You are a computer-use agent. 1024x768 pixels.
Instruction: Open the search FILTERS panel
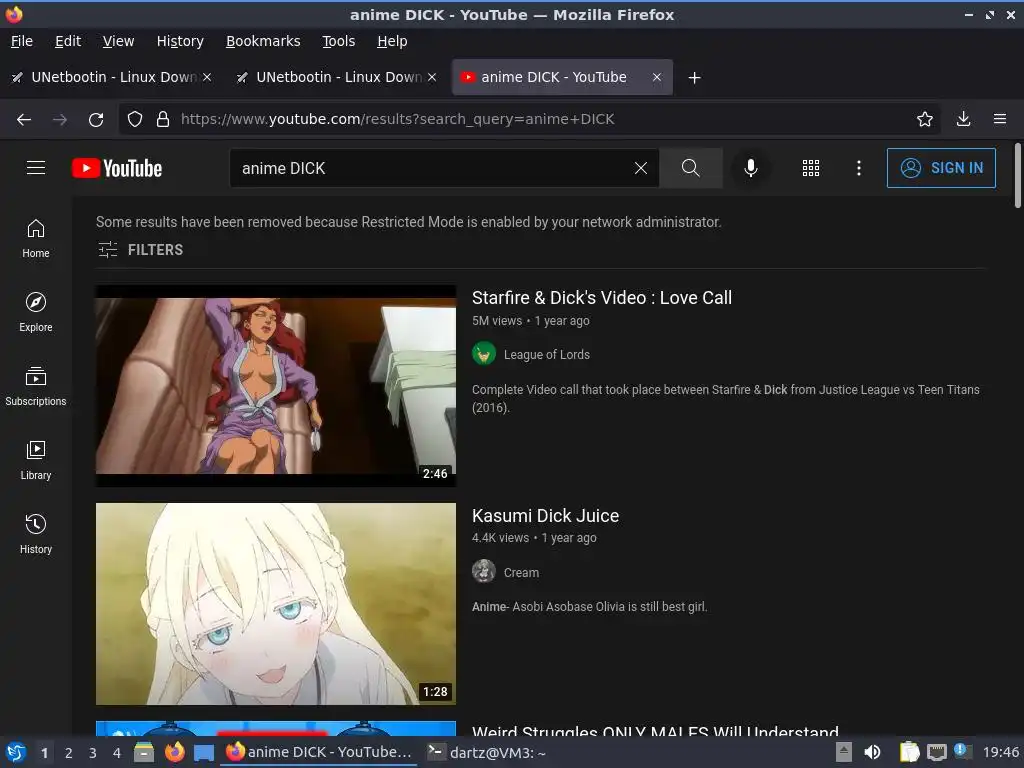point(140,249)
